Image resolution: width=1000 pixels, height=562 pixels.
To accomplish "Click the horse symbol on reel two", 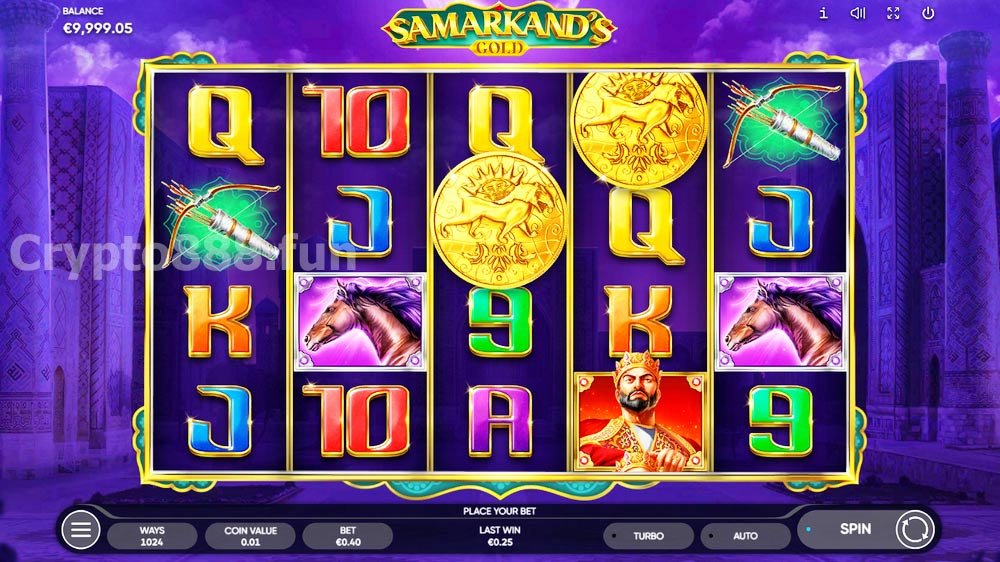I will 360,322.
